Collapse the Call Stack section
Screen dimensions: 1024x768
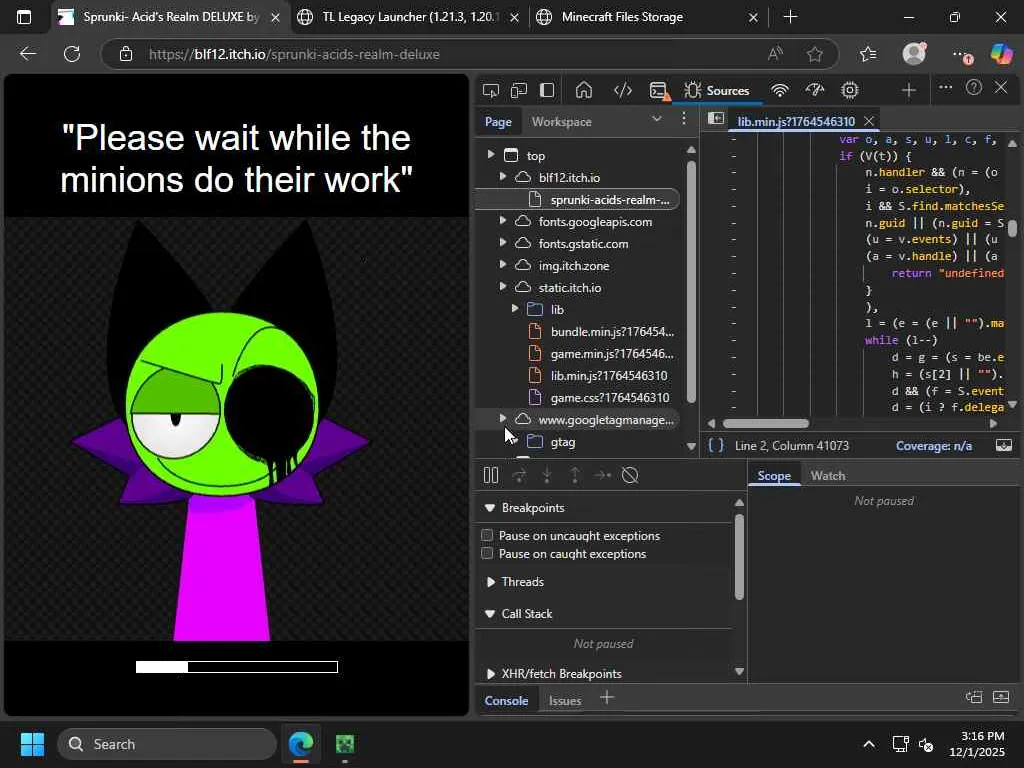point(490,614)
